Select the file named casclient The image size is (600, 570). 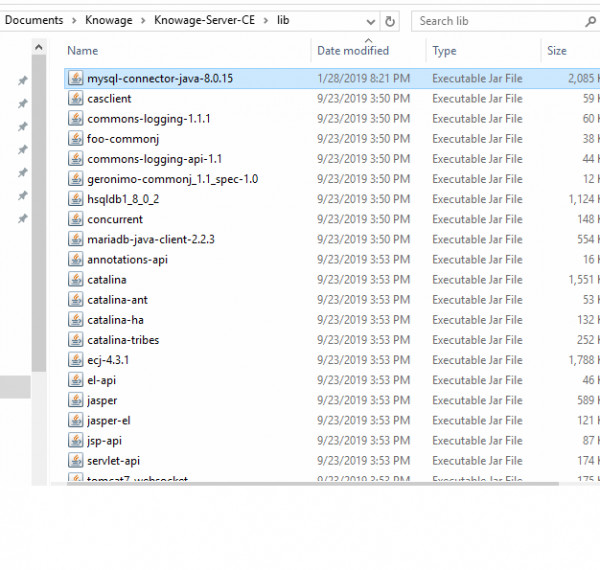[109, 99]
